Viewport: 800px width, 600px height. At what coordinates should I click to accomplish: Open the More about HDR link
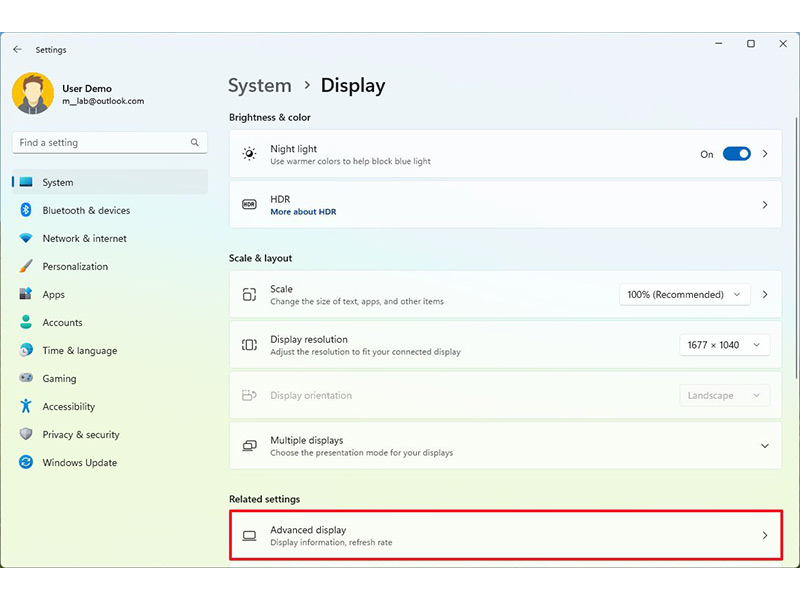303,212
